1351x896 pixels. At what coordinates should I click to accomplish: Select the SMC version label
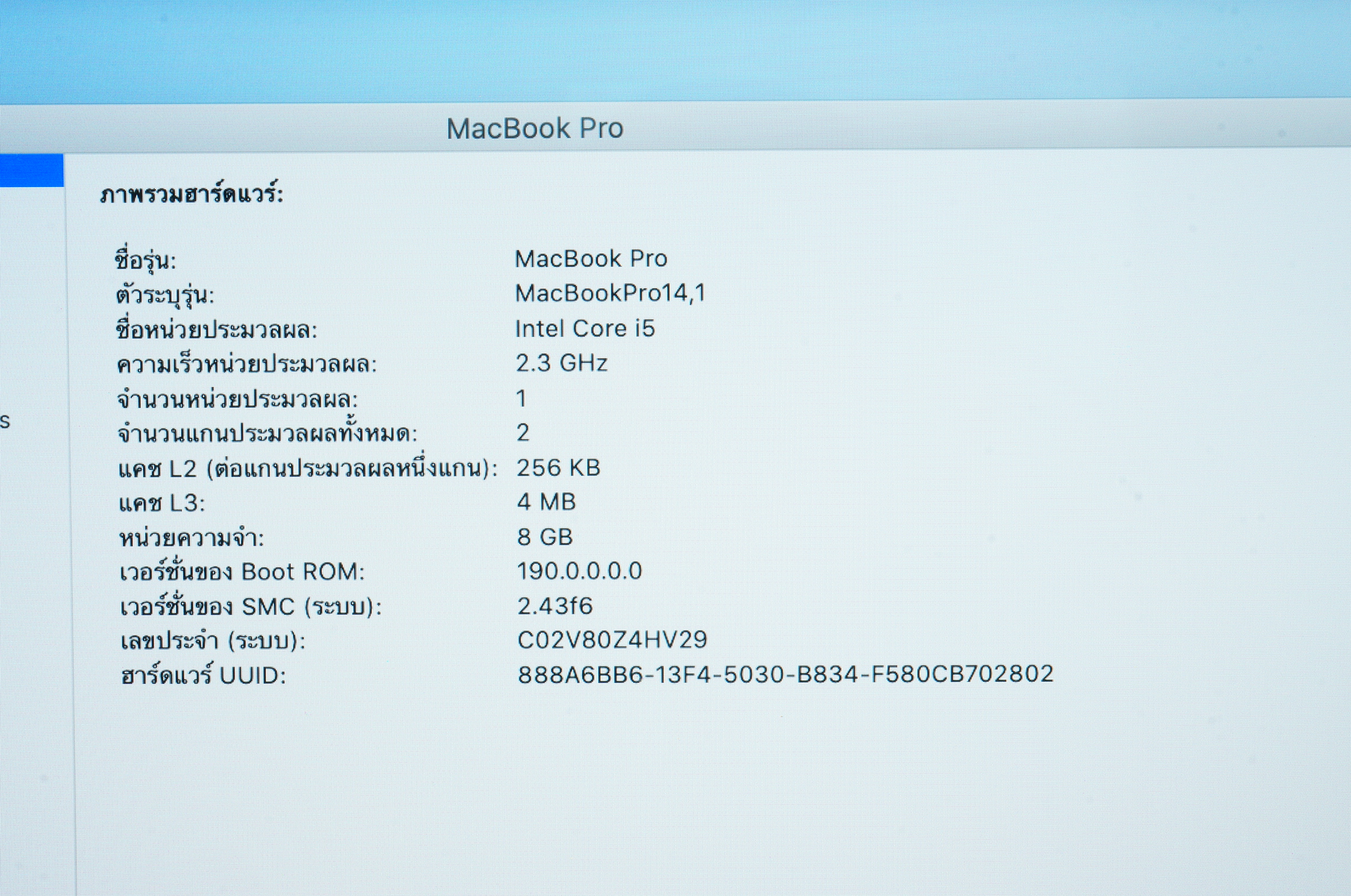pos(251,606)
